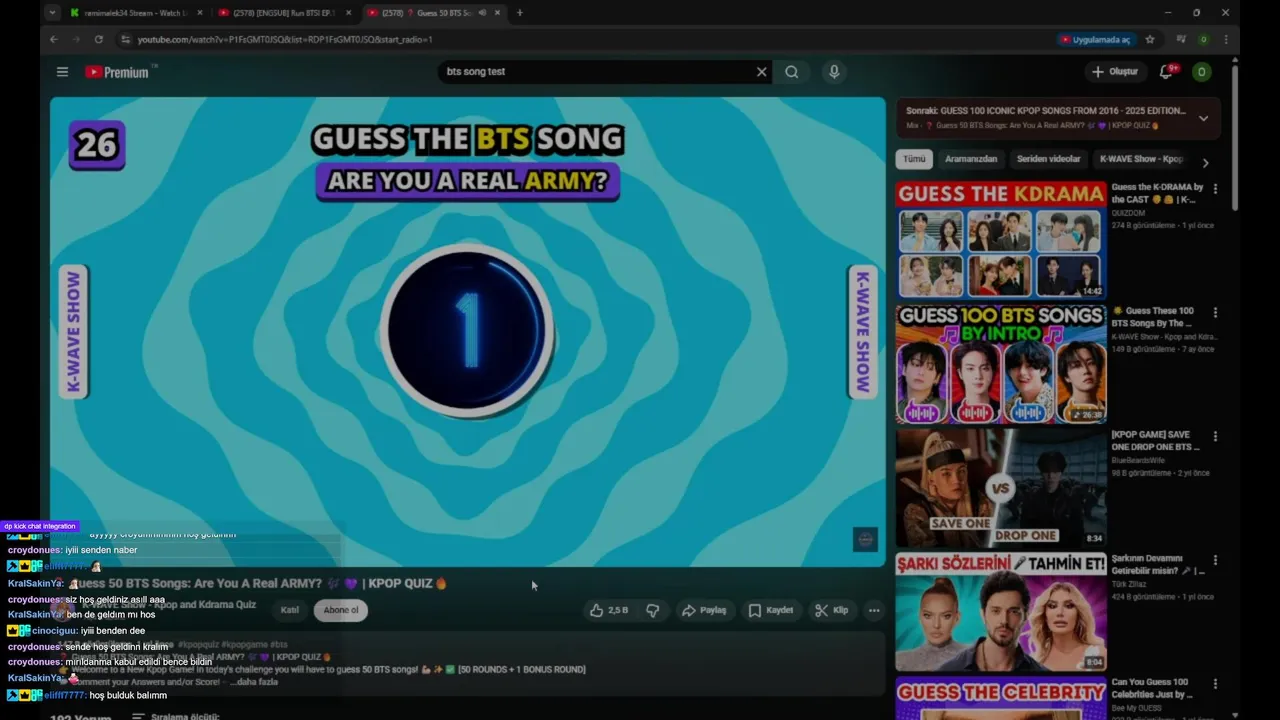Click the 'Katıl' join button
The height and width of the screenshot is (720, 1280).
pos(290,610)
